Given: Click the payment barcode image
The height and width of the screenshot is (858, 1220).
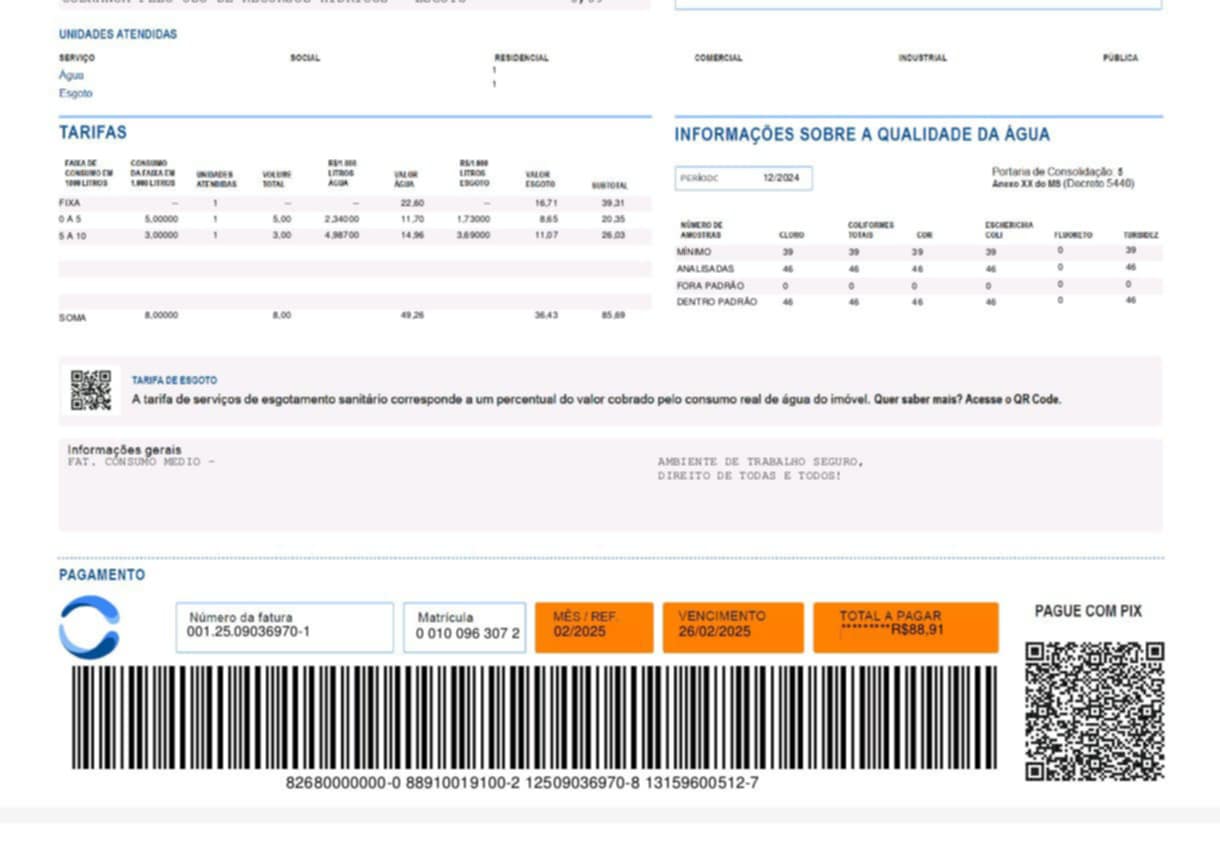Looking at the screenshot, I should tap(534, 717).
